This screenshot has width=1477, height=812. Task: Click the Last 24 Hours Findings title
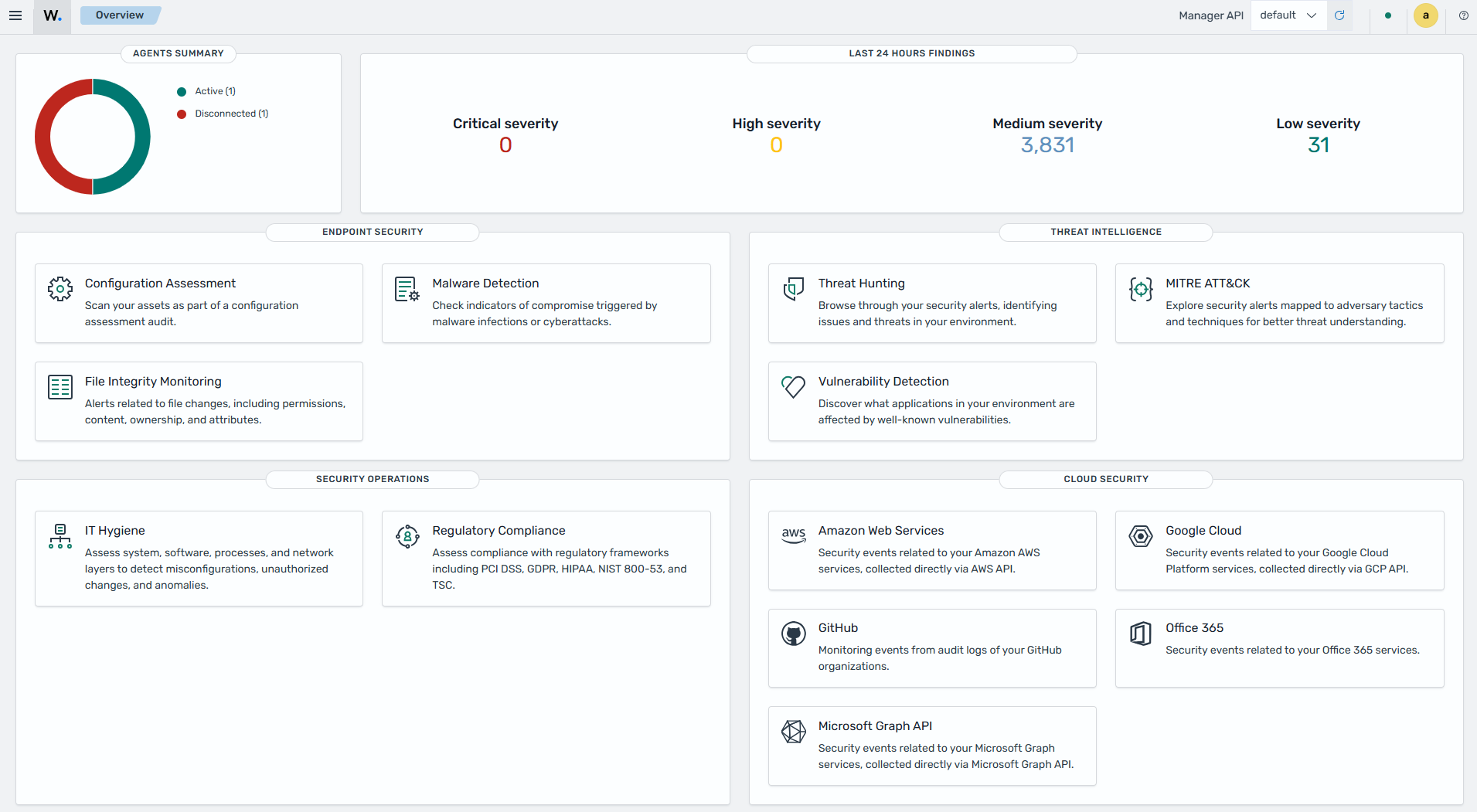pyautogui.click(x=912, y=53)
